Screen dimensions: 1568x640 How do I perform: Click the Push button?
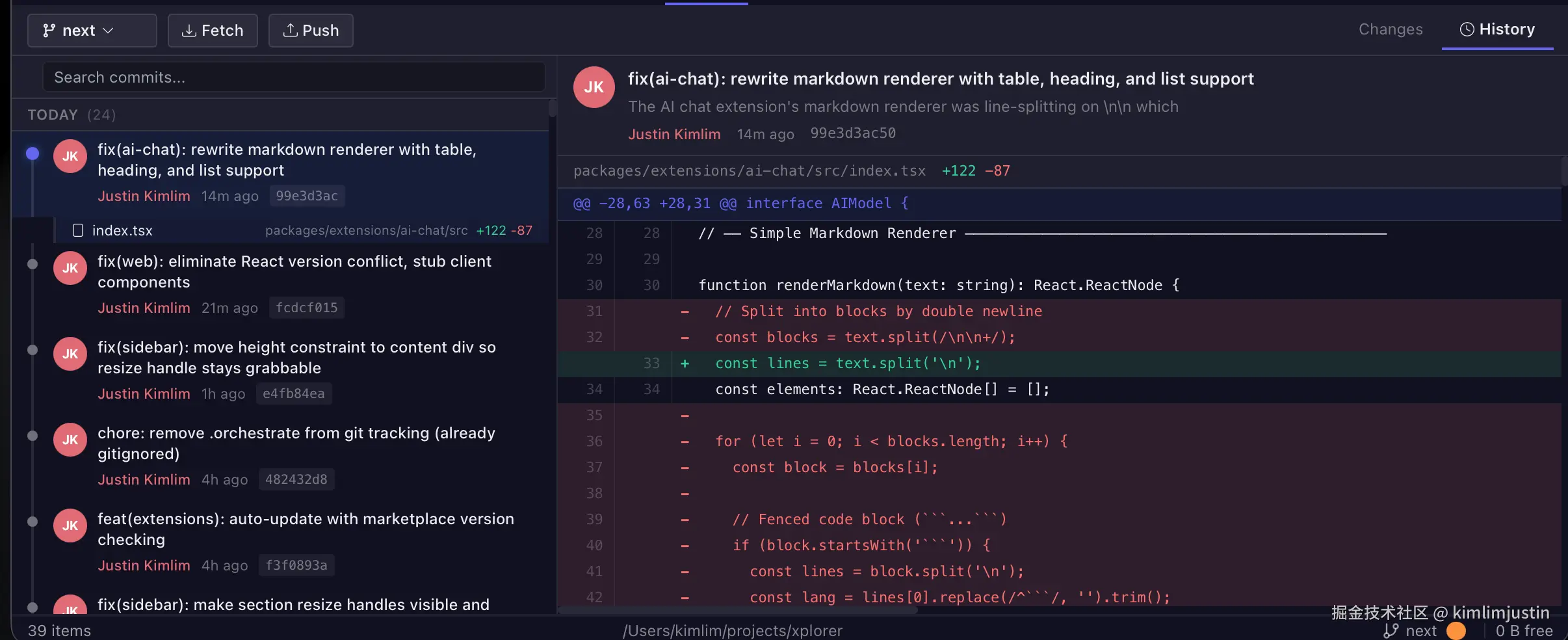311,31
